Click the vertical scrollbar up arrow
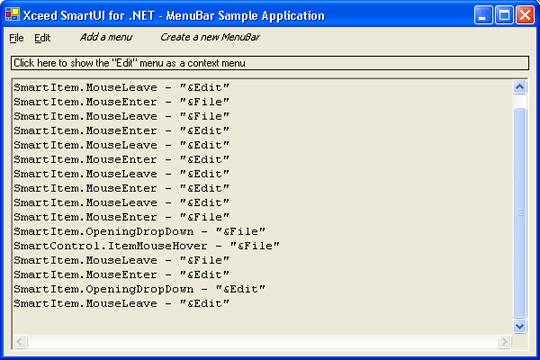Screen dimensions: 540x360 click(520, 87)
